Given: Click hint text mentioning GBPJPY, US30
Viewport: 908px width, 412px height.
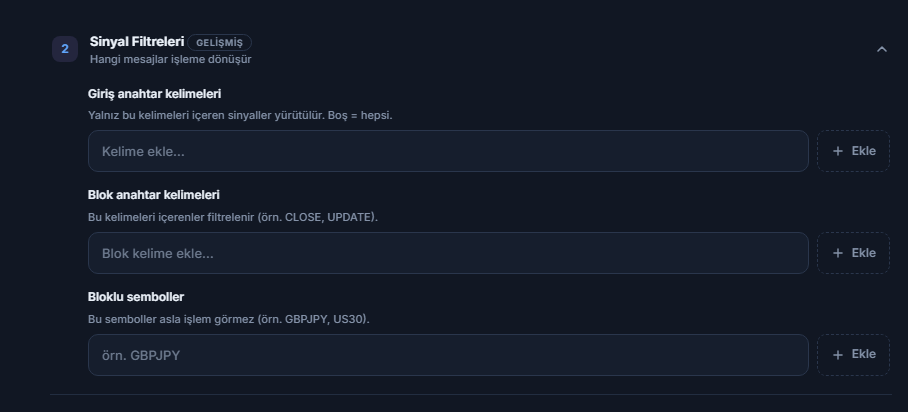Looking at the screenshot, I should [229, 319].
